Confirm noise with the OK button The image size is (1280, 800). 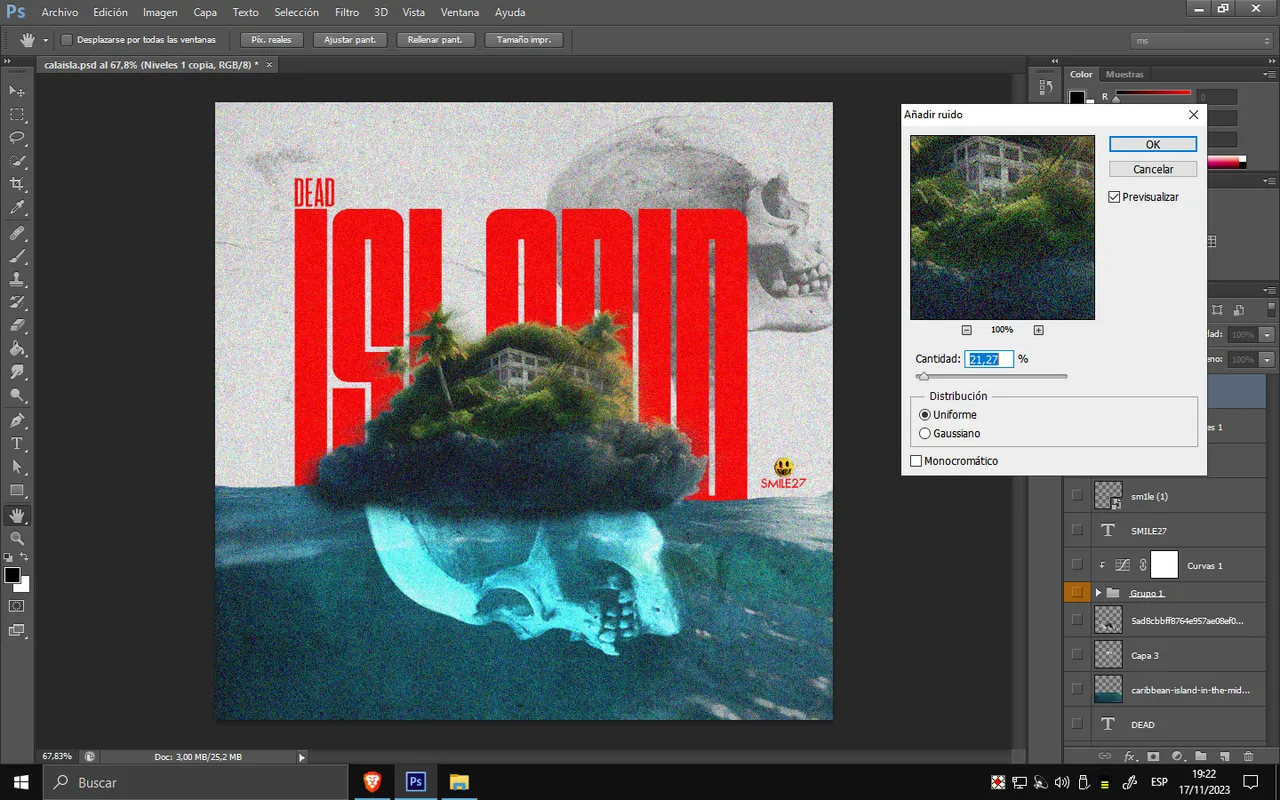click(1153, 144)
